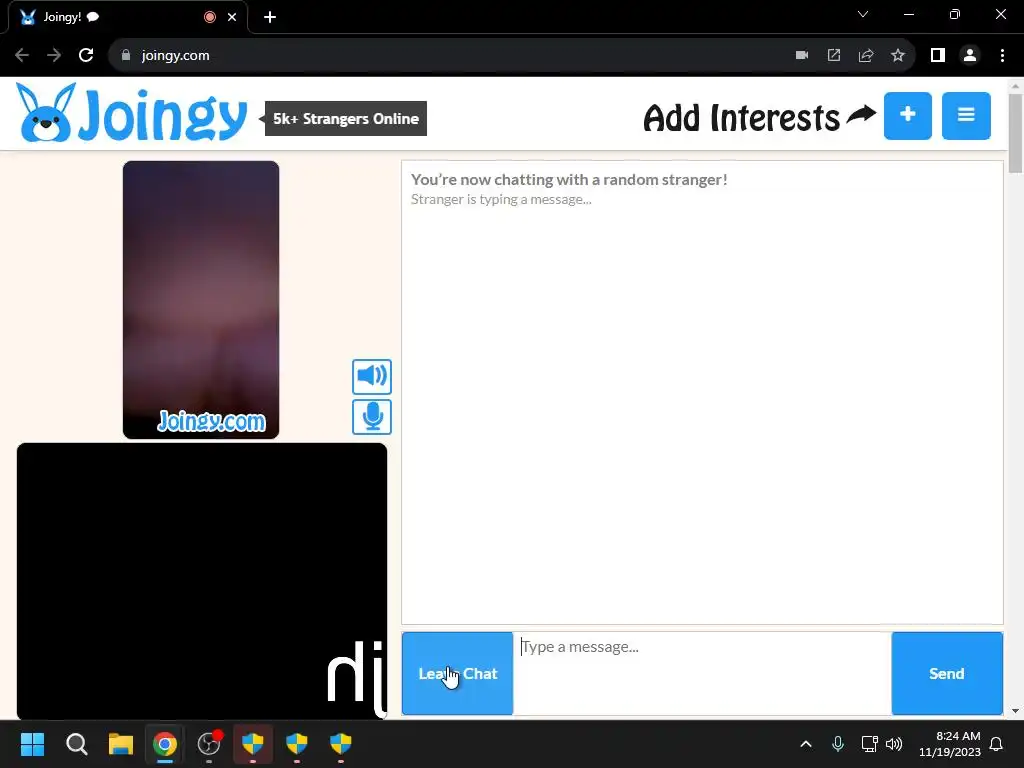
Task: Open the volume control in tray
Action: 894,744
